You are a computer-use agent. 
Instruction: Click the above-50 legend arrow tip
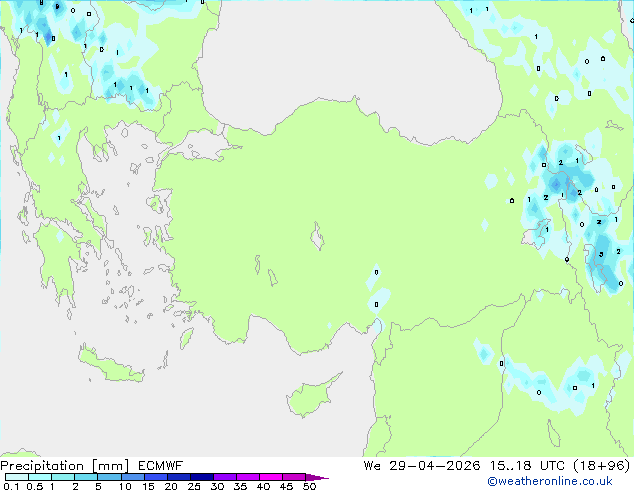[317, 477]
